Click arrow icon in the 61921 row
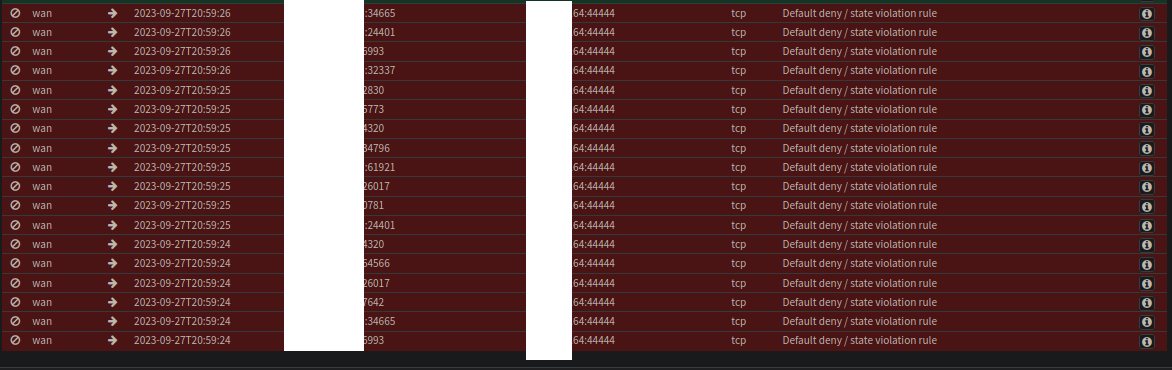Screen dimensions: 1172x370 pyautogui.click(x=112, y=167)
